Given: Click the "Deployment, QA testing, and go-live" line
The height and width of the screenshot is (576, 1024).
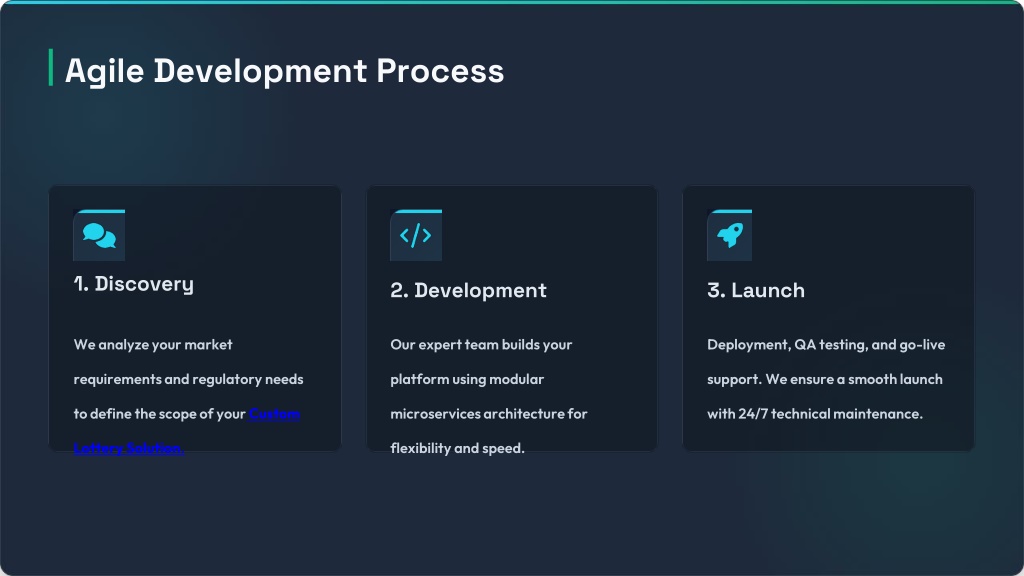Looking at the screenshot, I should tap(825, 345).
